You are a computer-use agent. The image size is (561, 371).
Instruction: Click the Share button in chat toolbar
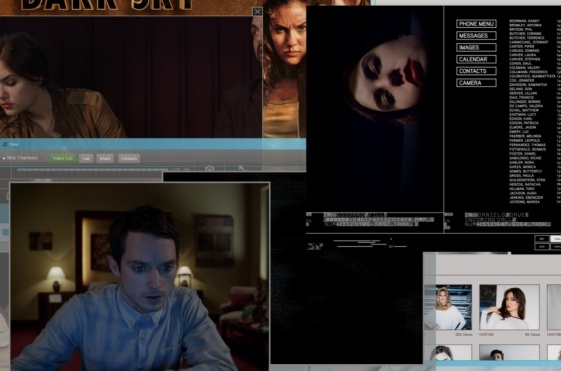[x=105, y=158]
